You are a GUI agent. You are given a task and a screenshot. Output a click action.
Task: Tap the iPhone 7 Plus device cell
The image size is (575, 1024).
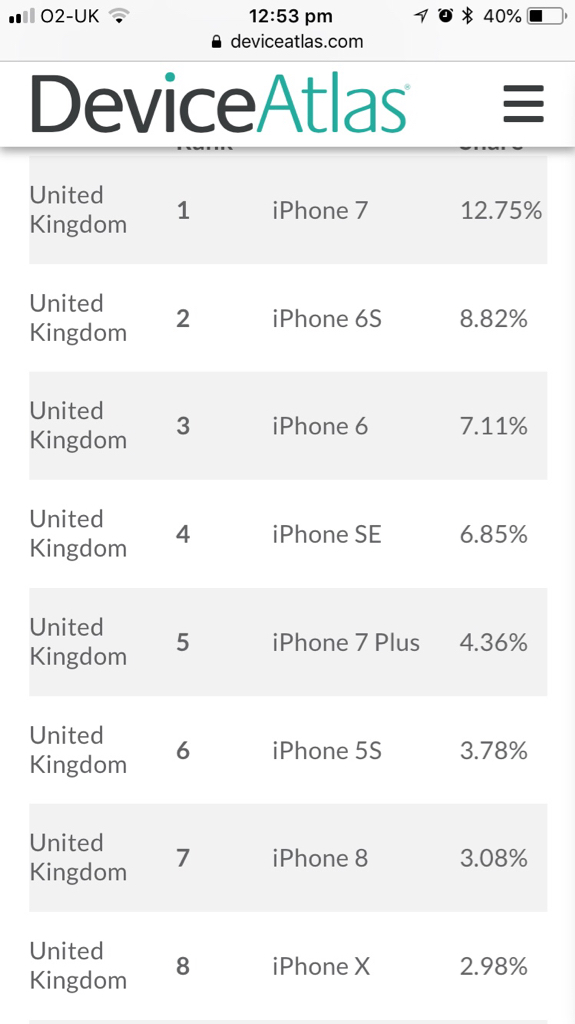coord(346,643)
